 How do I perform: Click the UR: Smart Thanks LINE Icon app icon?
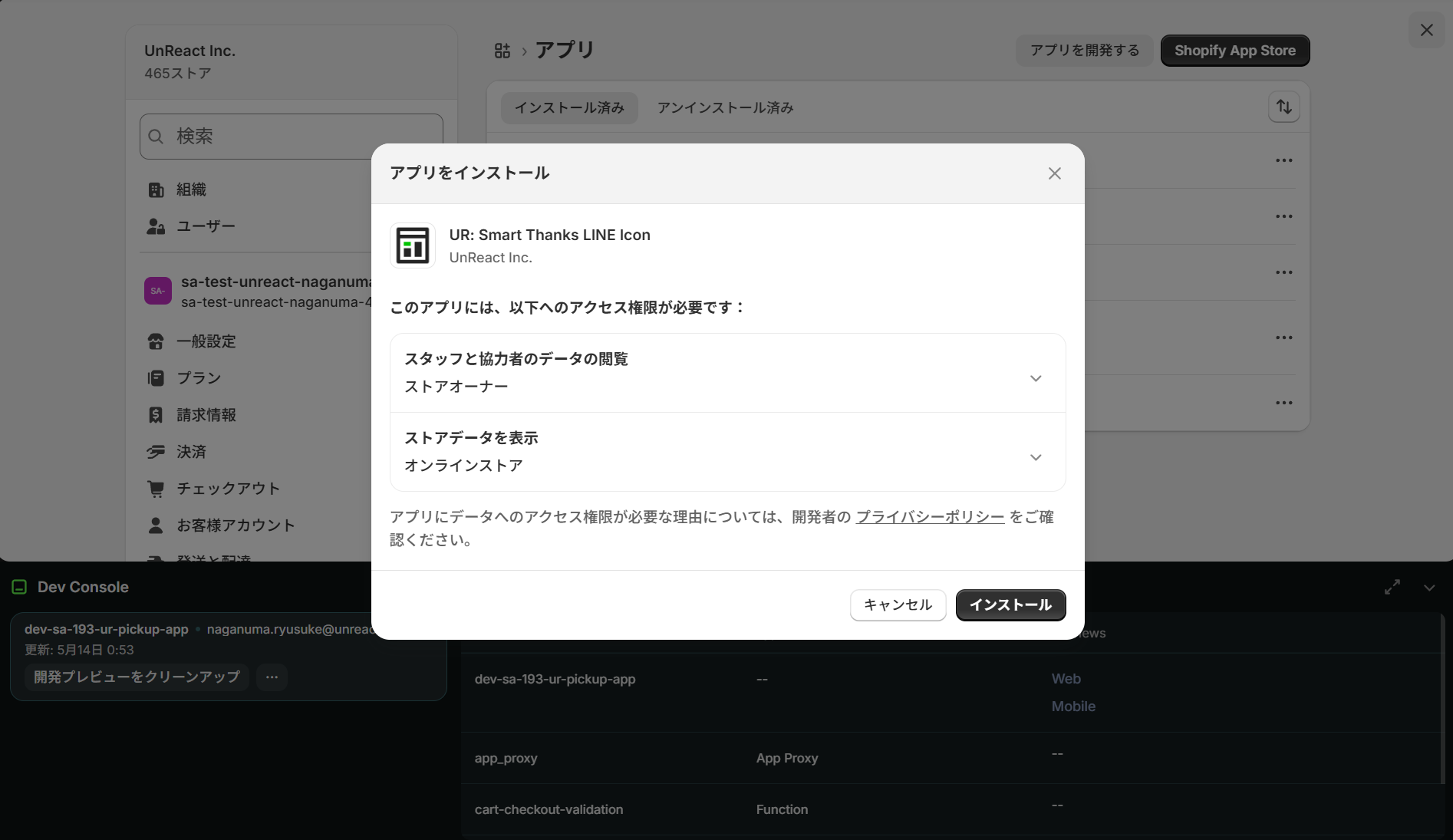tap(413, 245)
